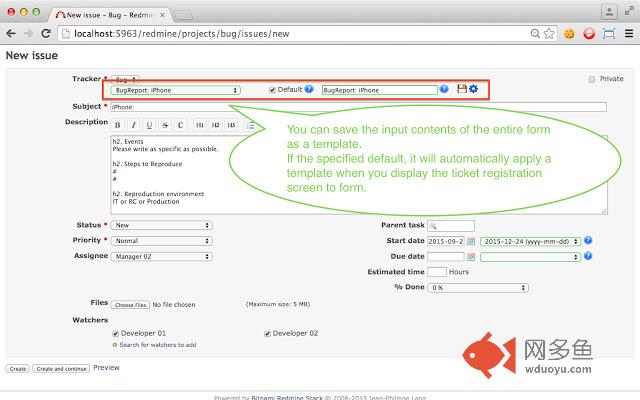Apply strikethrough formatting in description toolbar
This screenshot has width=640, height=400.
click(165, 125)
